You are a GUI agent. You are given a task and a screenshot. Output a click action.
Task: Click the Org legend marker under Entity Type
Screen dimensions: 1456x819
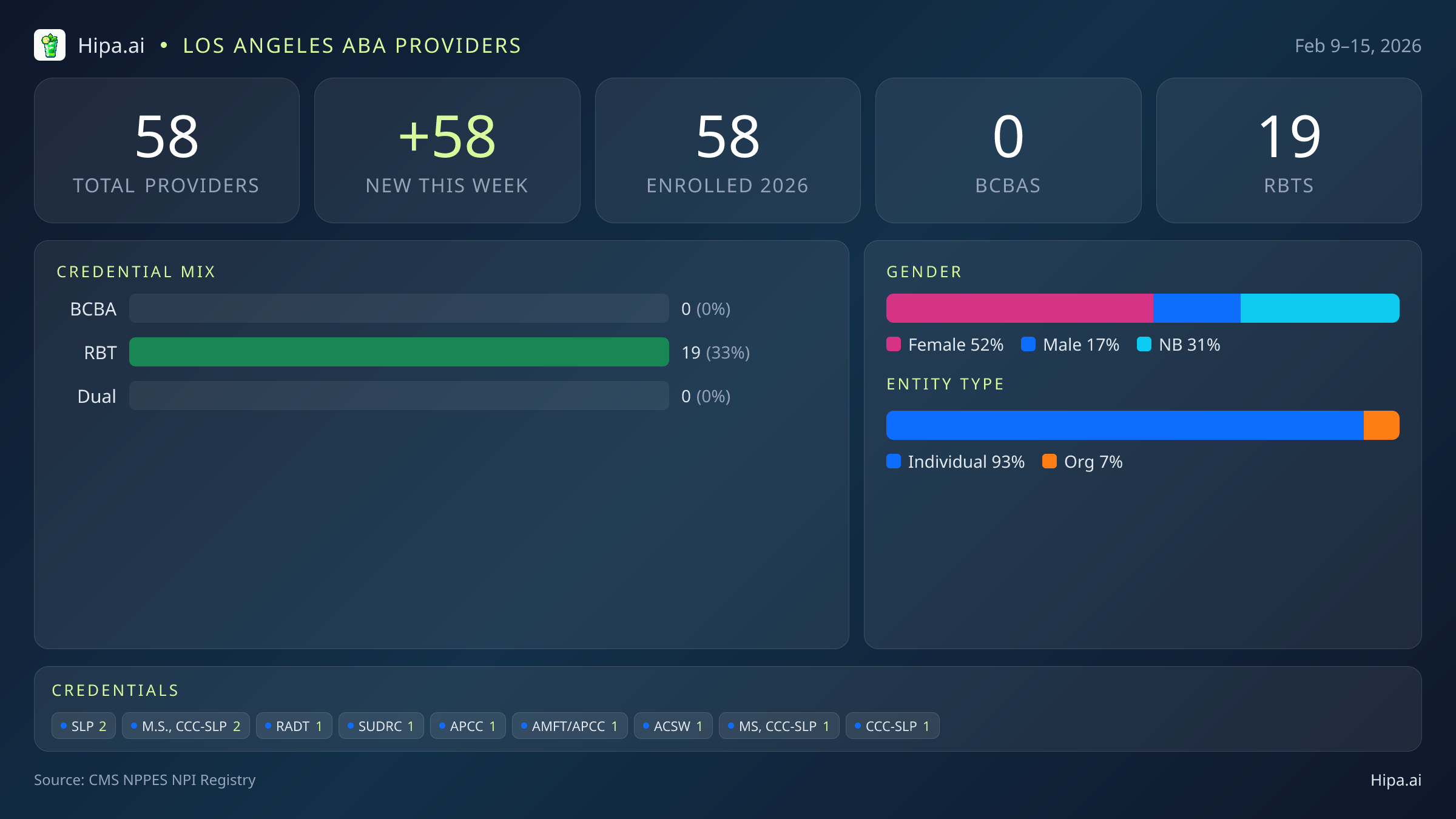point(1050,462)
